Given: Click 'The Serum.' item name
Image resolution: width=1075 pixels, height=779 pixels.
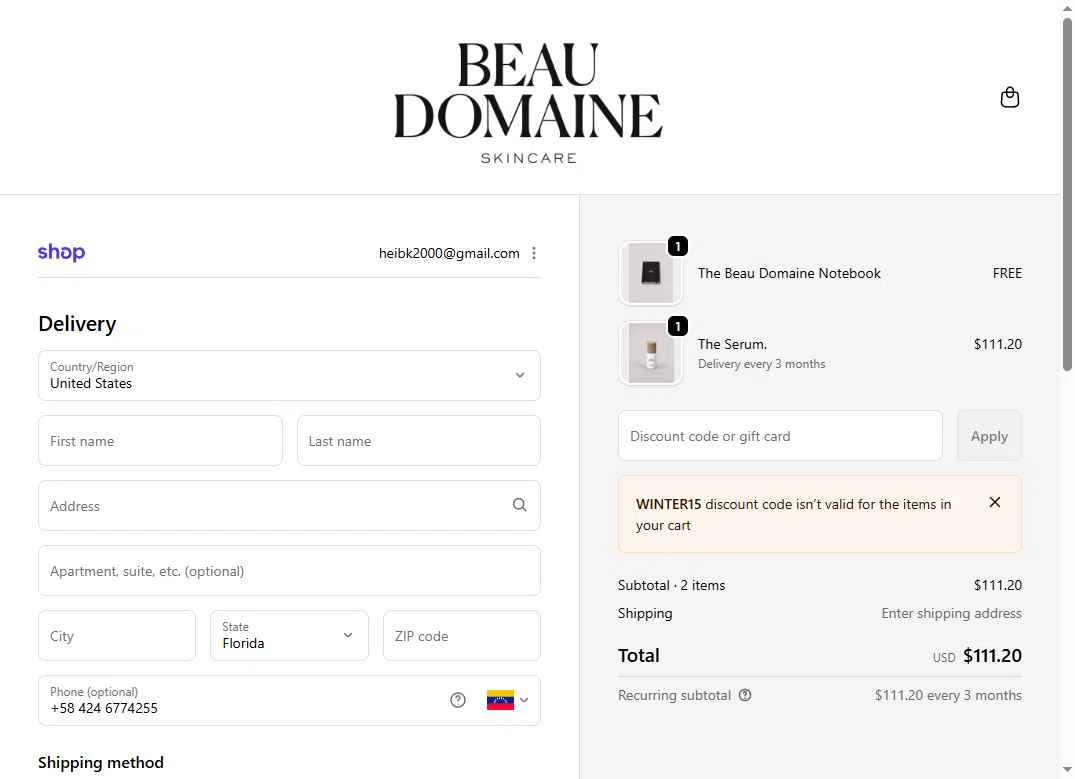Looking at the screenshot, I should [x=732, y=344].
